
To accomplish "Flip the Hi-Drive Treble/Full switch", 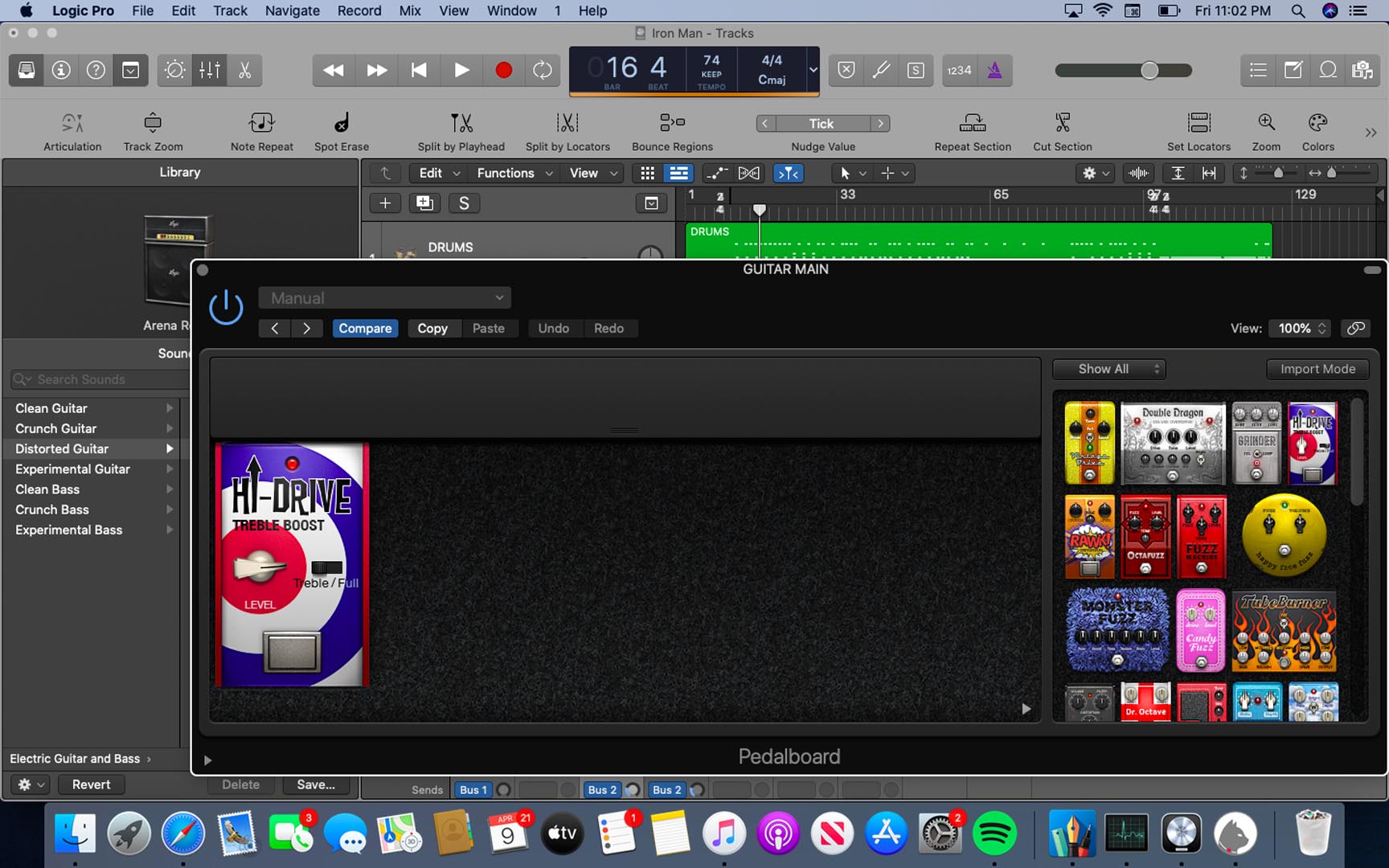I will (x=326, y=567).
